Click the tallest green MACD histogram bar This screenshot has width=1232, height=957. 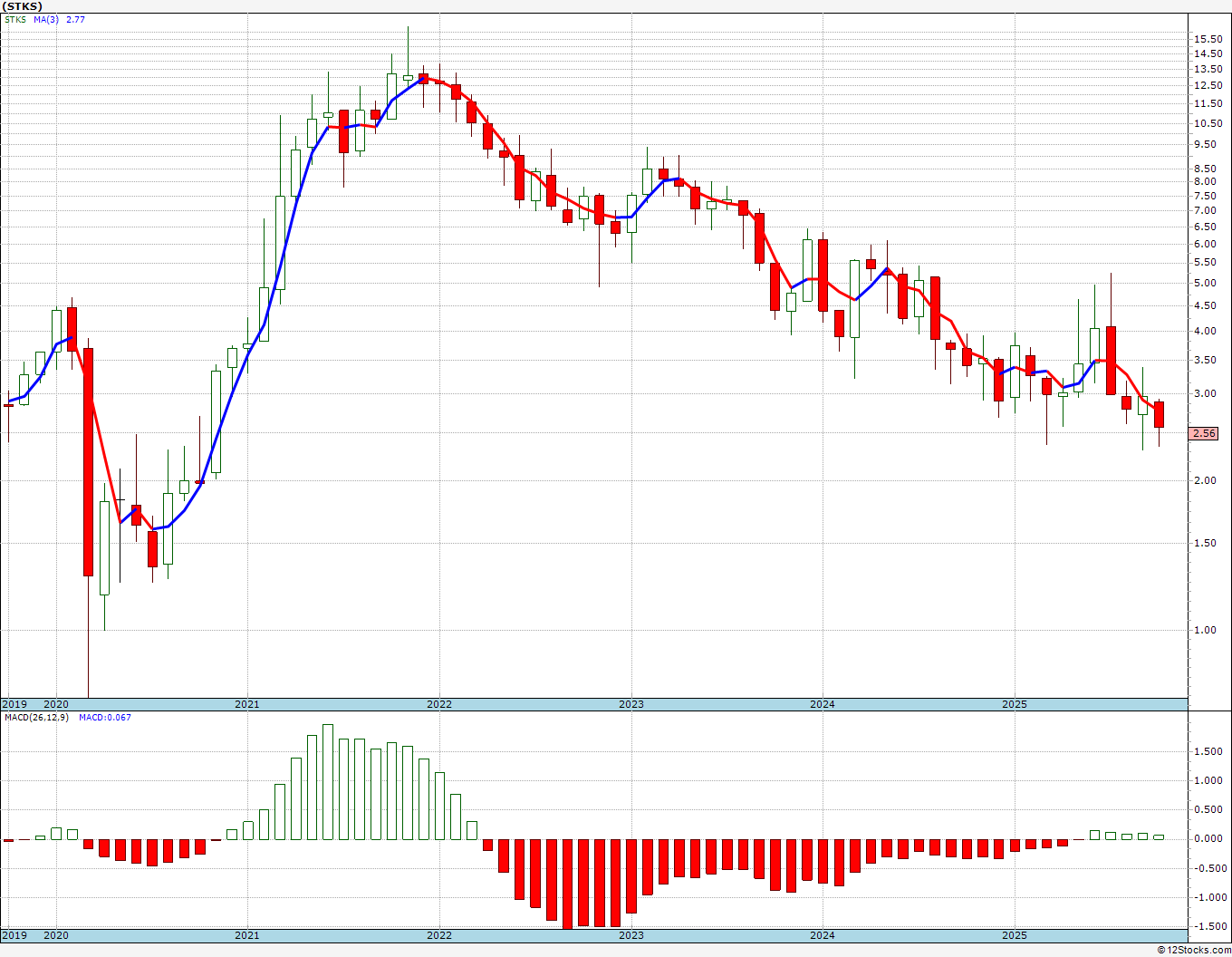328,781
